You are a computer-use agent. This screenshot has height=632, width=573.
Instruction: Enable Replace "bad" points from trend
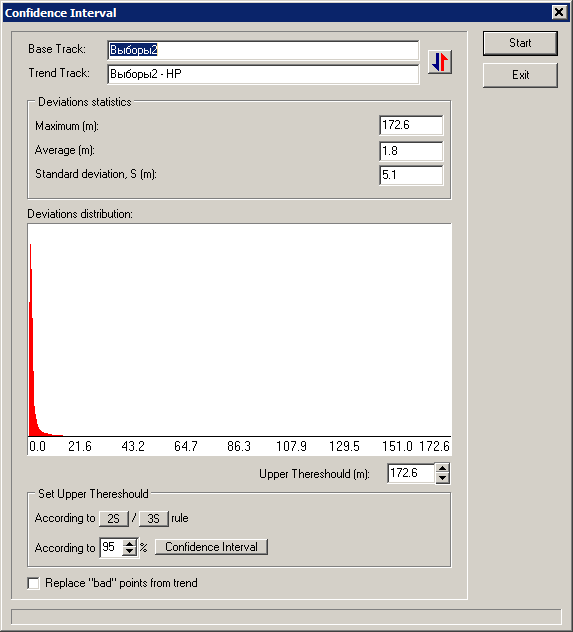point(33,583)
